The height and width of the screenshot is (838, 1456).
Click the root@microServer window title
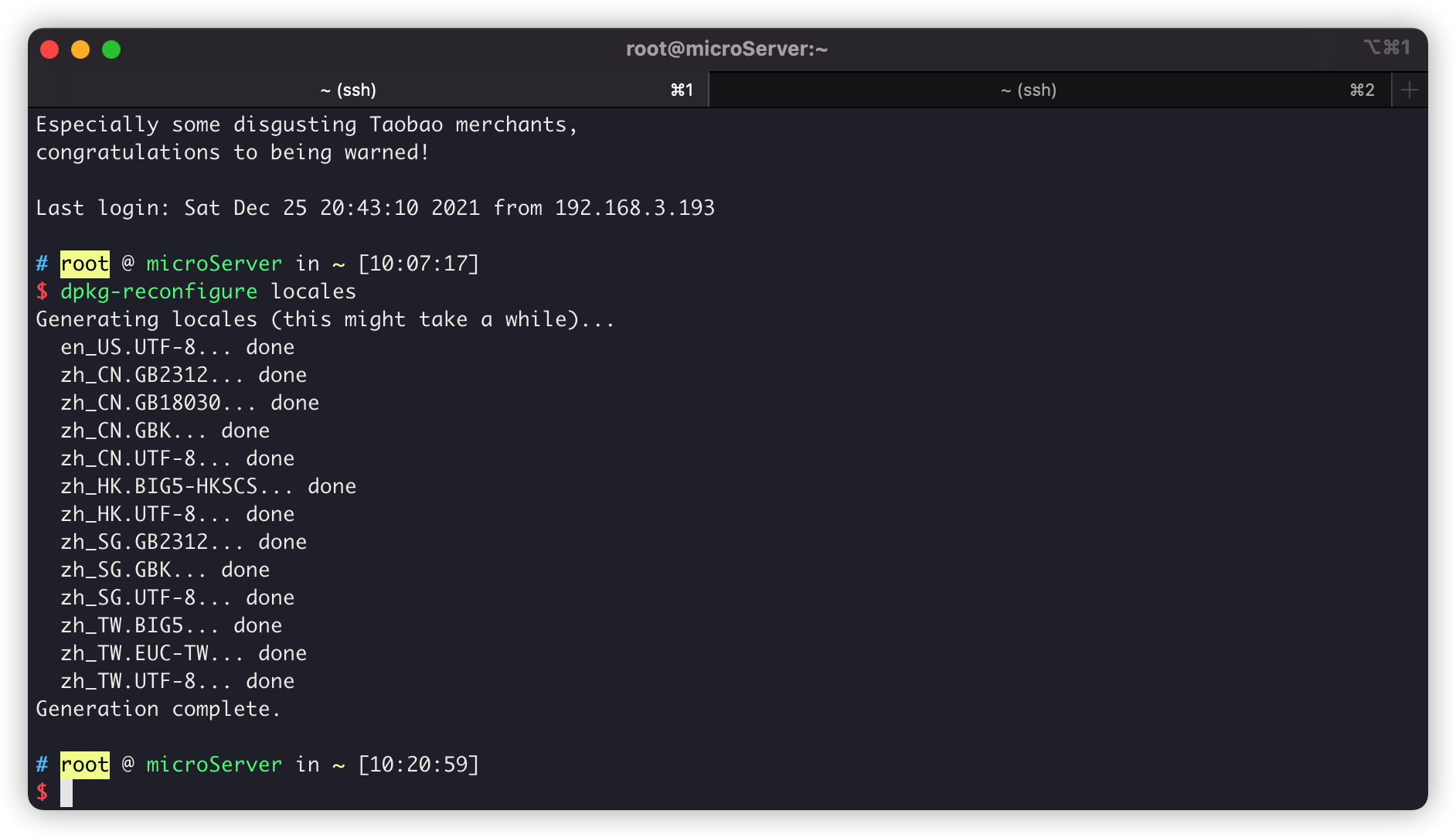[726, 49]
